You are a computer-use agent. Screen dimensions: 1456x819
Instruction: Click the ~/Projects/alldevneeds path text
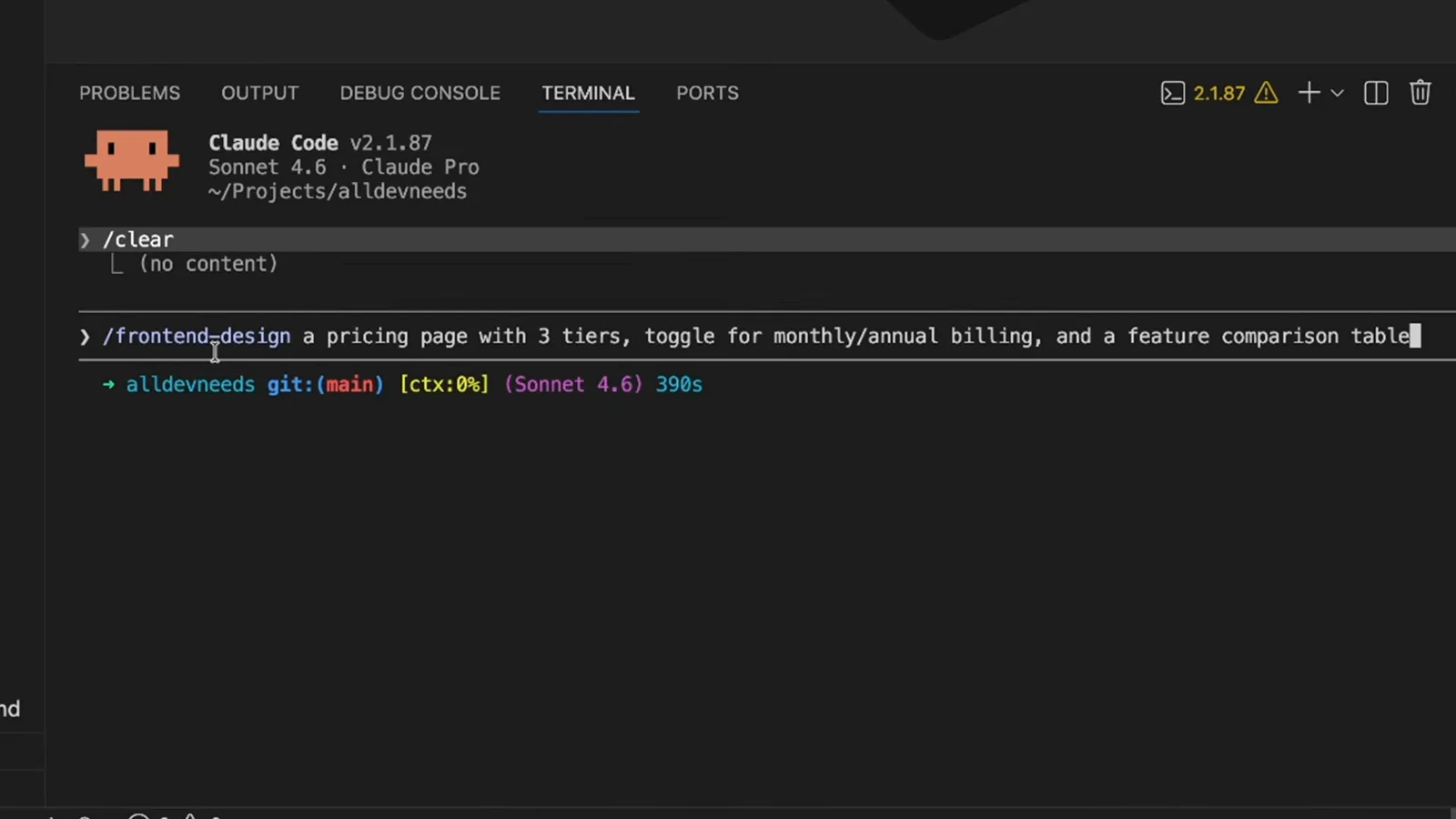coord(338,191)
